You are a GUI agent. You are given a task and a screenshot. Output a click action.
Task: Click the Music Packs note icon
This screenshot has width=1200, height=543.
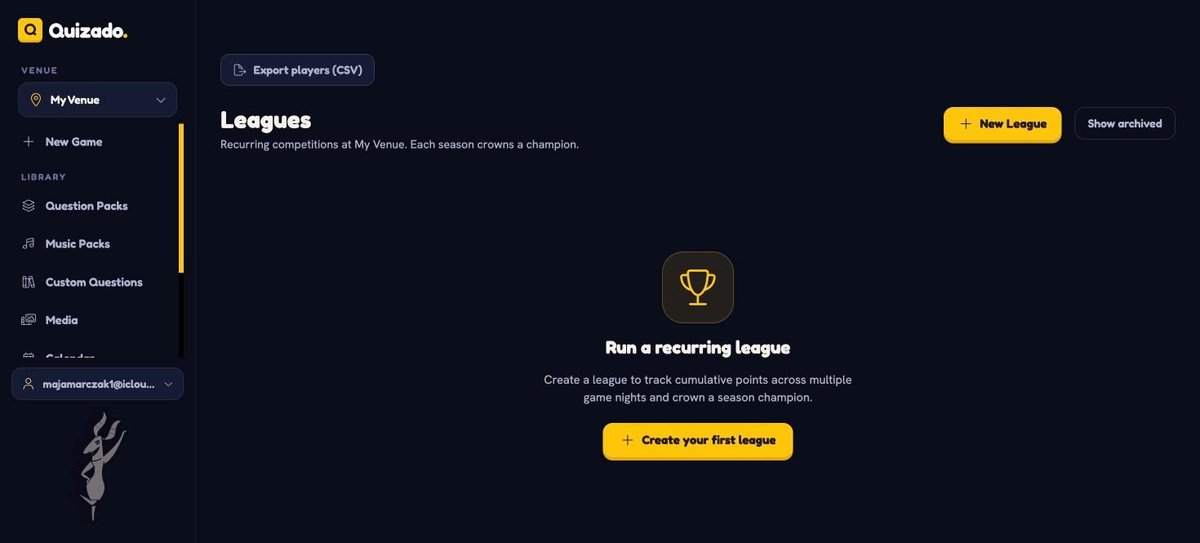coord(28,244)
